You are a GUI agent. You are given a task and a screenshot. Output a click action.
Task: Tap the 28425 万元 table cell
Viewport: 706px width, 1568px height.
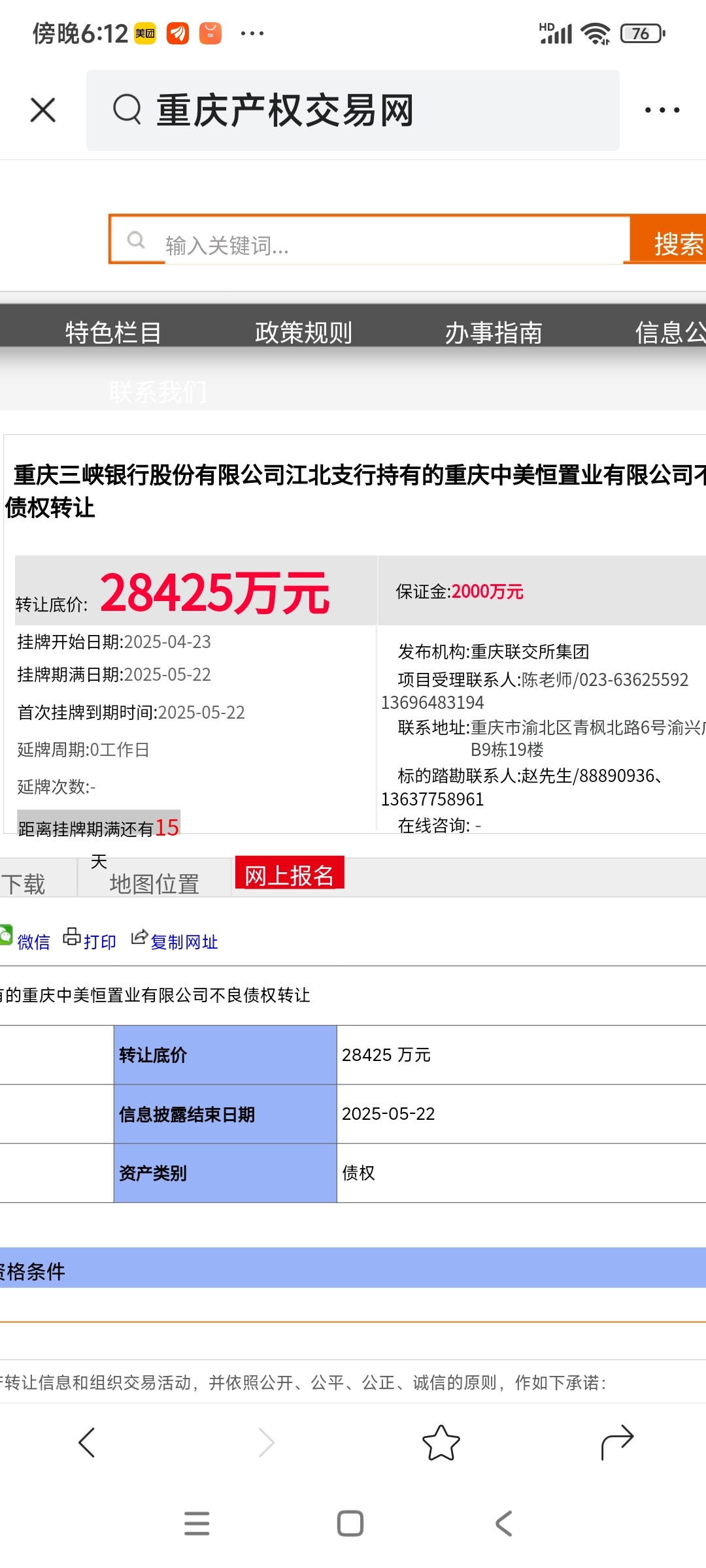click(x=521, y=1054)
